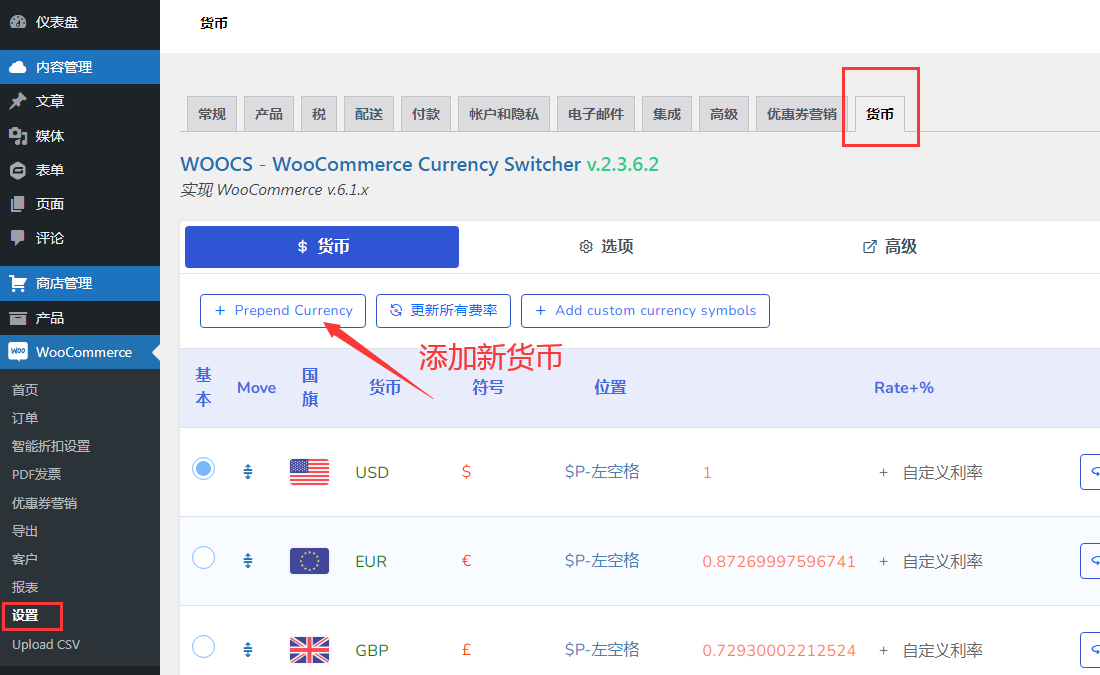
Task: Click the blue $ 货币 section tab
Action: pyautogui.click(x=322, y=247)
